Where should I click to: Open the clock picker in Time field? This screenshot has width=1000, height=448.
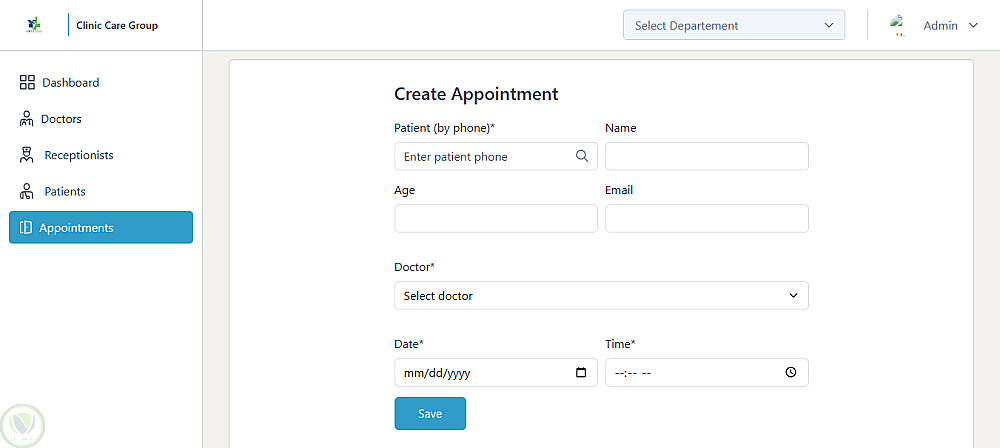(x=791, y=373)
